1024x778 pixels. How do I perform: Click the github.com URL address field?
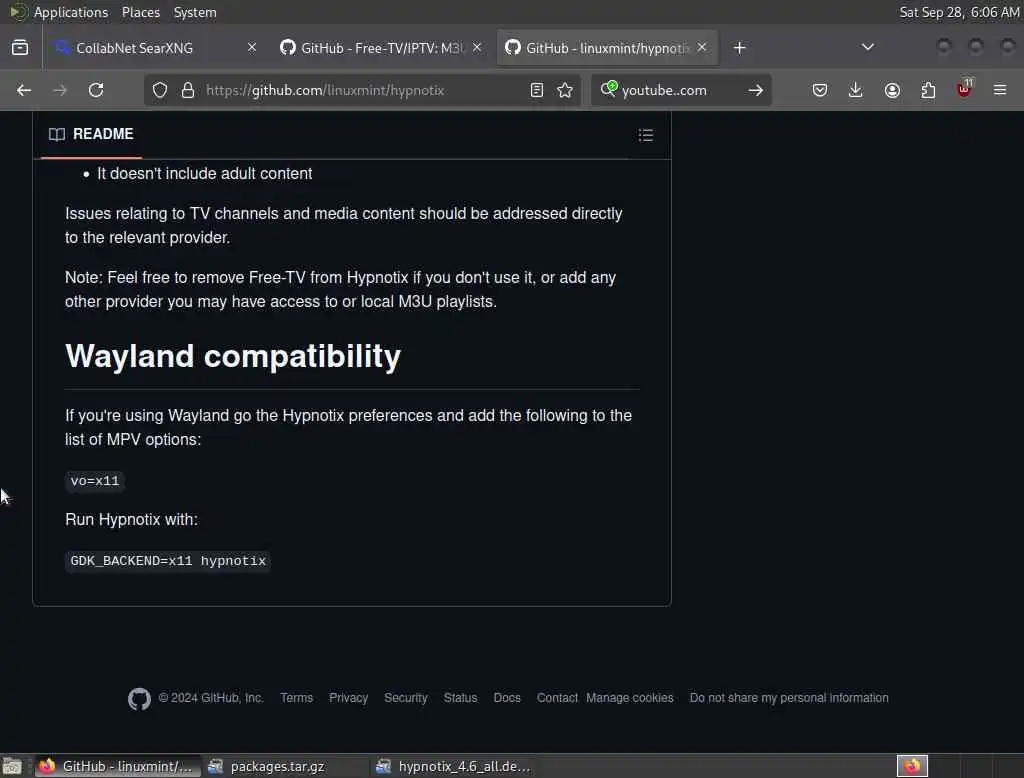click(362, 90)
